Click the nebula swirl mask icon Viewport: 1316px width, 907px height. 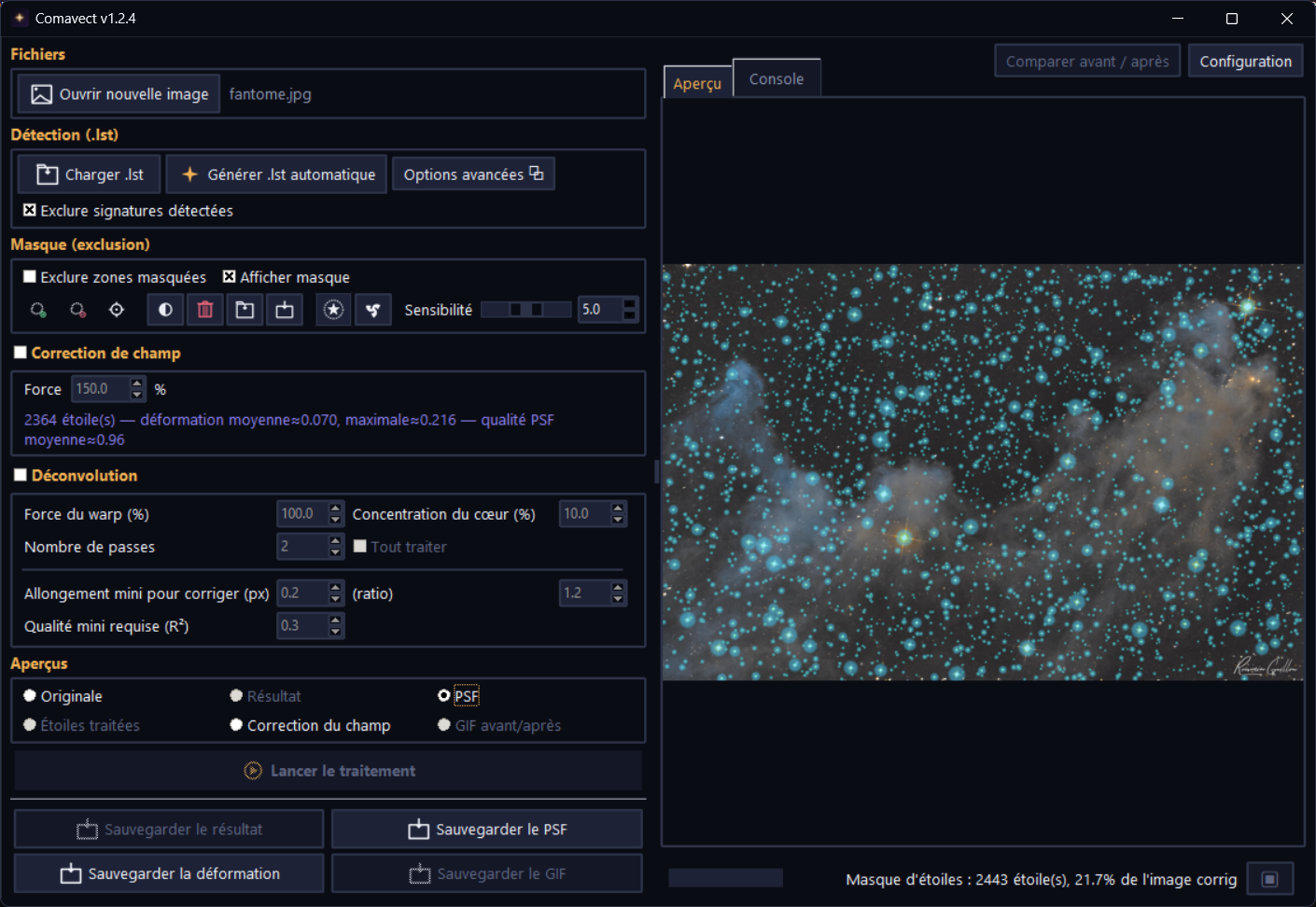pyautogui.click(x=373, y=310)
